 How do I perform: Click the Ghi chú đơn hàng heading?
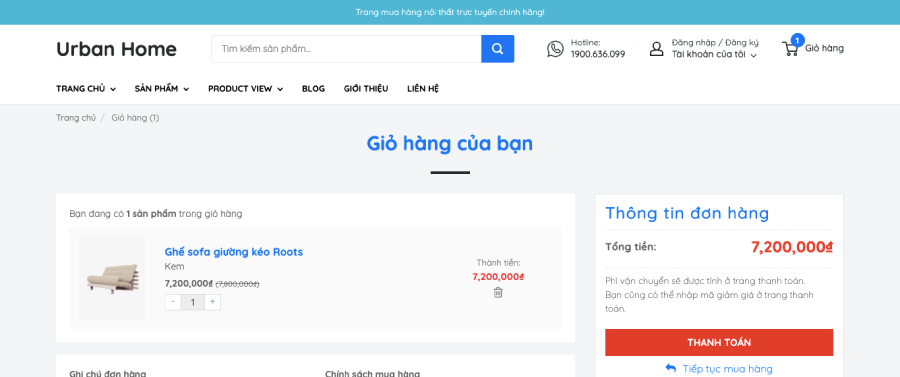[108, 374]
